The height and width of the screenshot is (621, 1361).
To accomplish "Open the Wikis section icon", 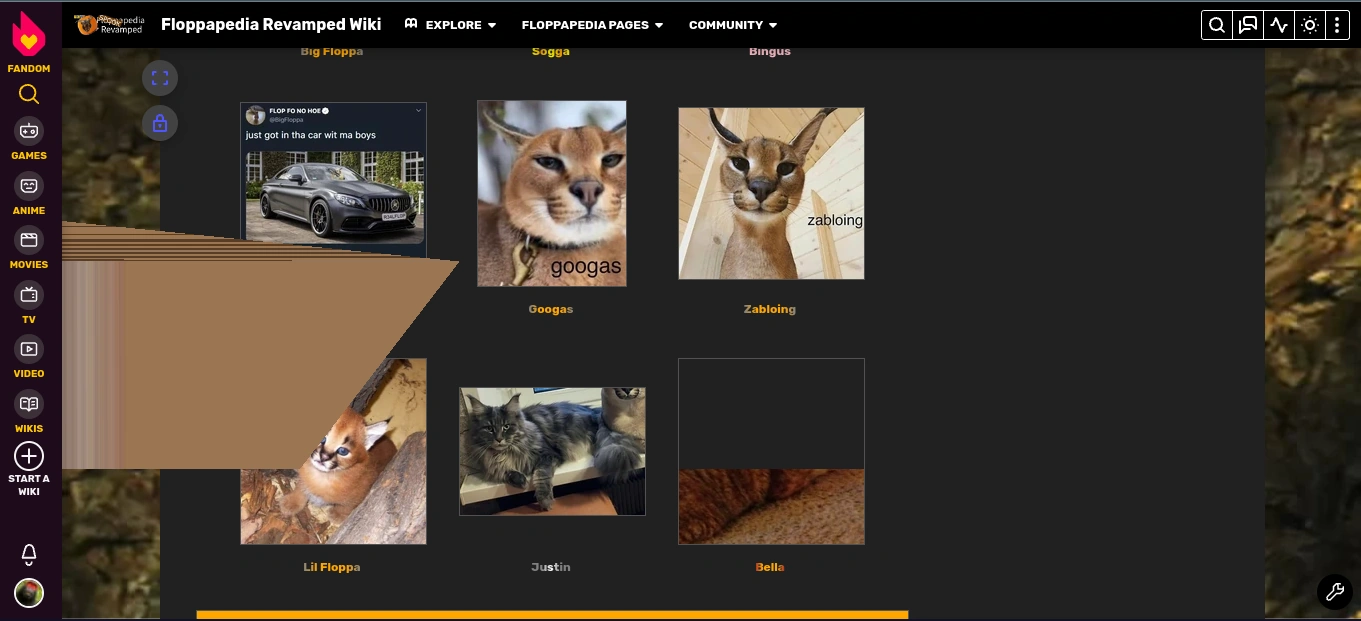I will pyautogui.click(x=29, y=404).
